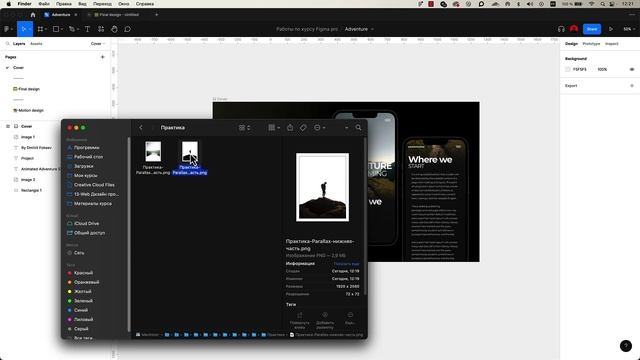
Task: Close the Adventure tab in Figma
Action: pyautogui.click(x=76, y=15)
